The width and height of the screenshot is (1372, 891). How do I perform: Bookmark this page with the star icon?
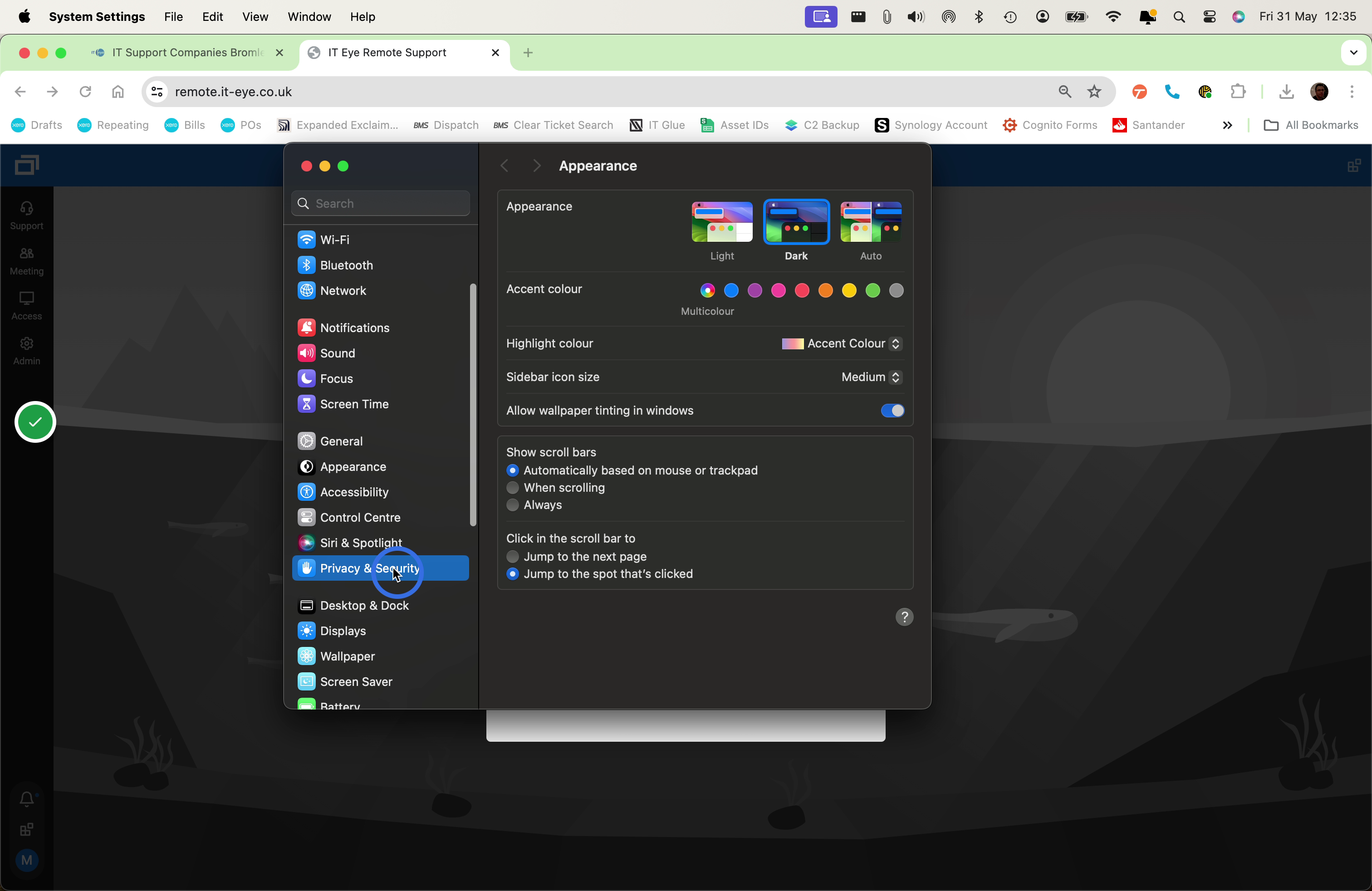pyautogui.click(x=1093, y=91)
